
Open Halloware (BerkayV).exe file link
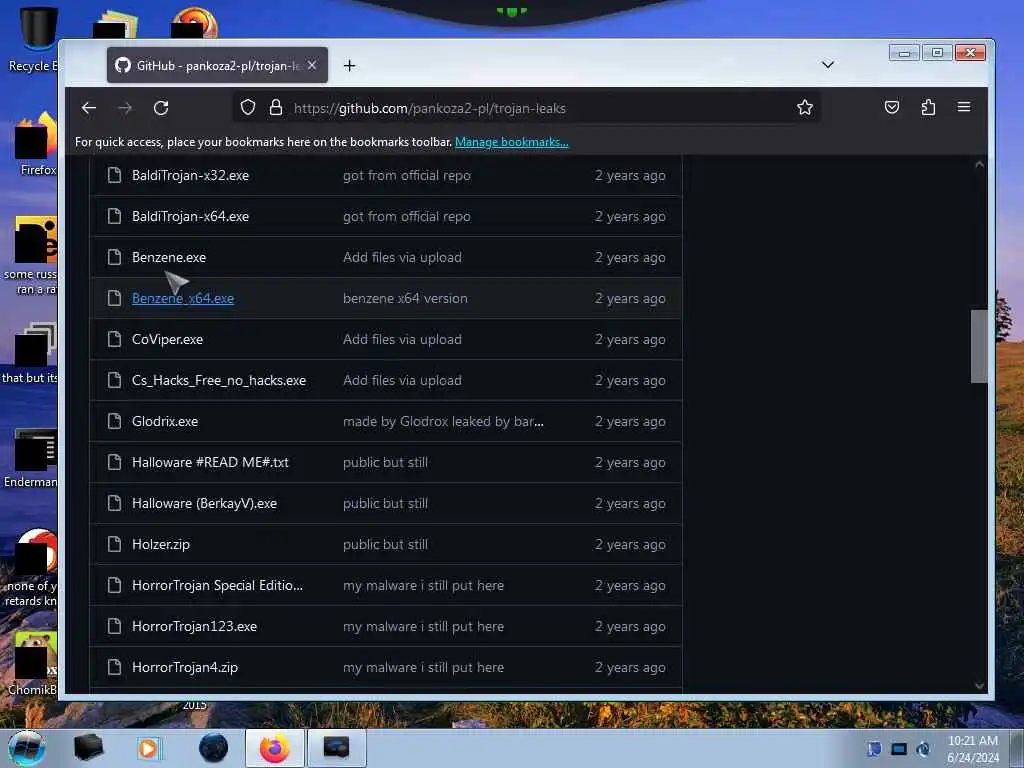pos(204,504)
